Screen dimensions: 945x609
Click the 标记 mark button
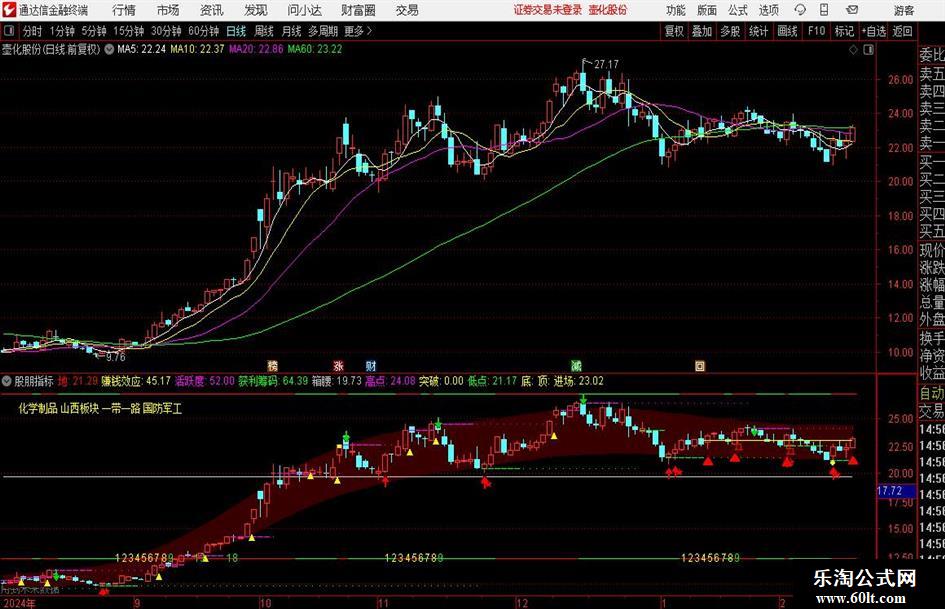point(844,31)
